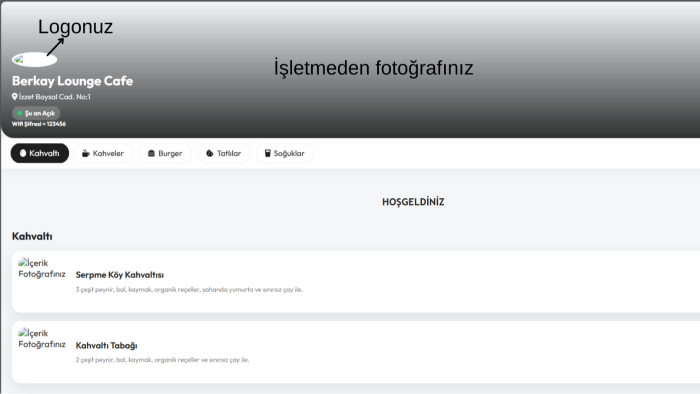The image size is (700, 394).
Task: Open the Serpme Köy Kahvaltısı item
Action: [x=356, y=282]
